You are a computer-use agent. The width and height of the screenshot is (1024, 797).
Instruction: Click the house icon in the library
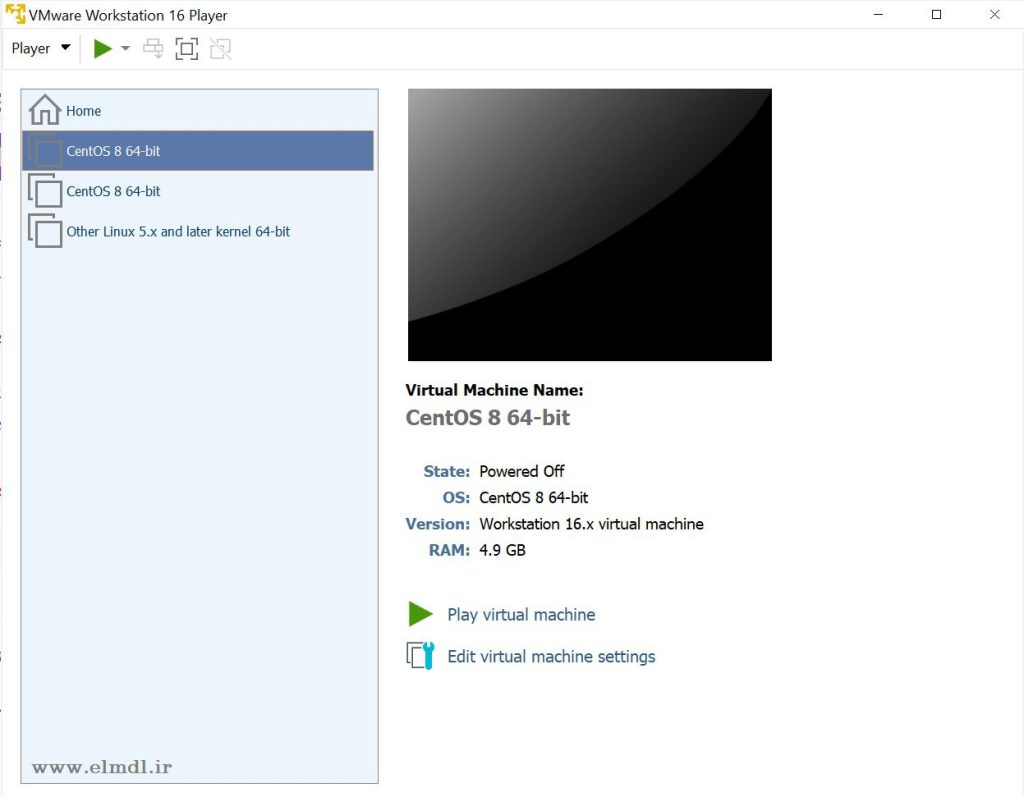(x=45, y=110)
